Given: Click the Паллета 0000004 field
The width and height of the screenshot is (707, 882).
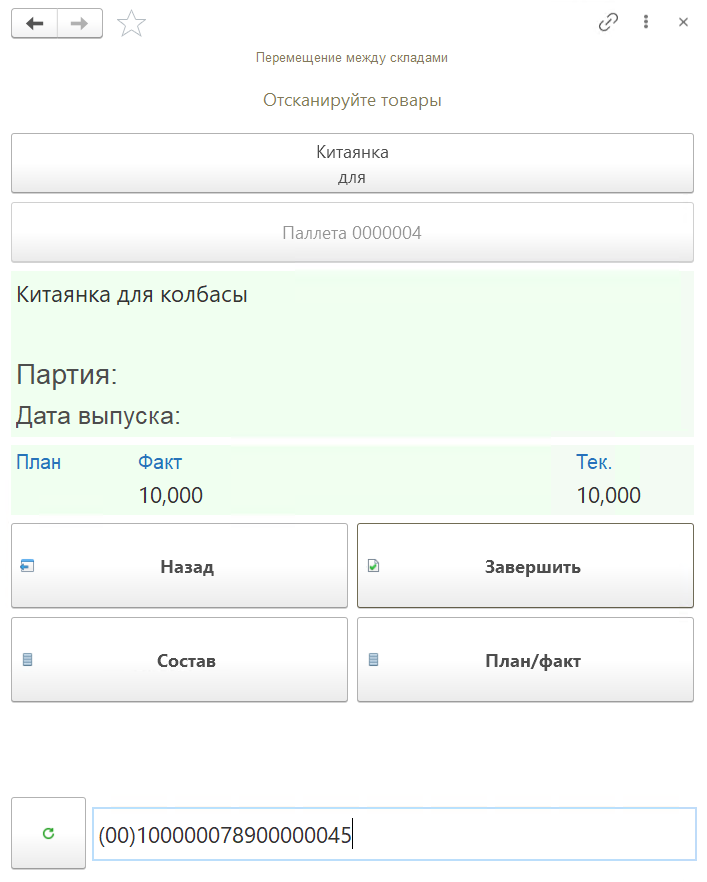Looking at the screenshot, I should point(352,232).
